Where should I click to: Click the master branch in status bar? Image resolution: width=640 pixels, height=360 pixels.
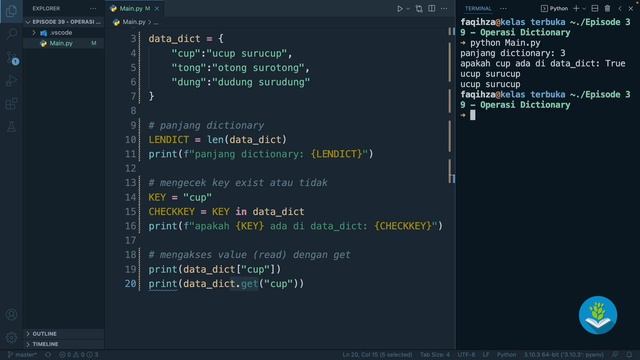[x=22, y=355]
